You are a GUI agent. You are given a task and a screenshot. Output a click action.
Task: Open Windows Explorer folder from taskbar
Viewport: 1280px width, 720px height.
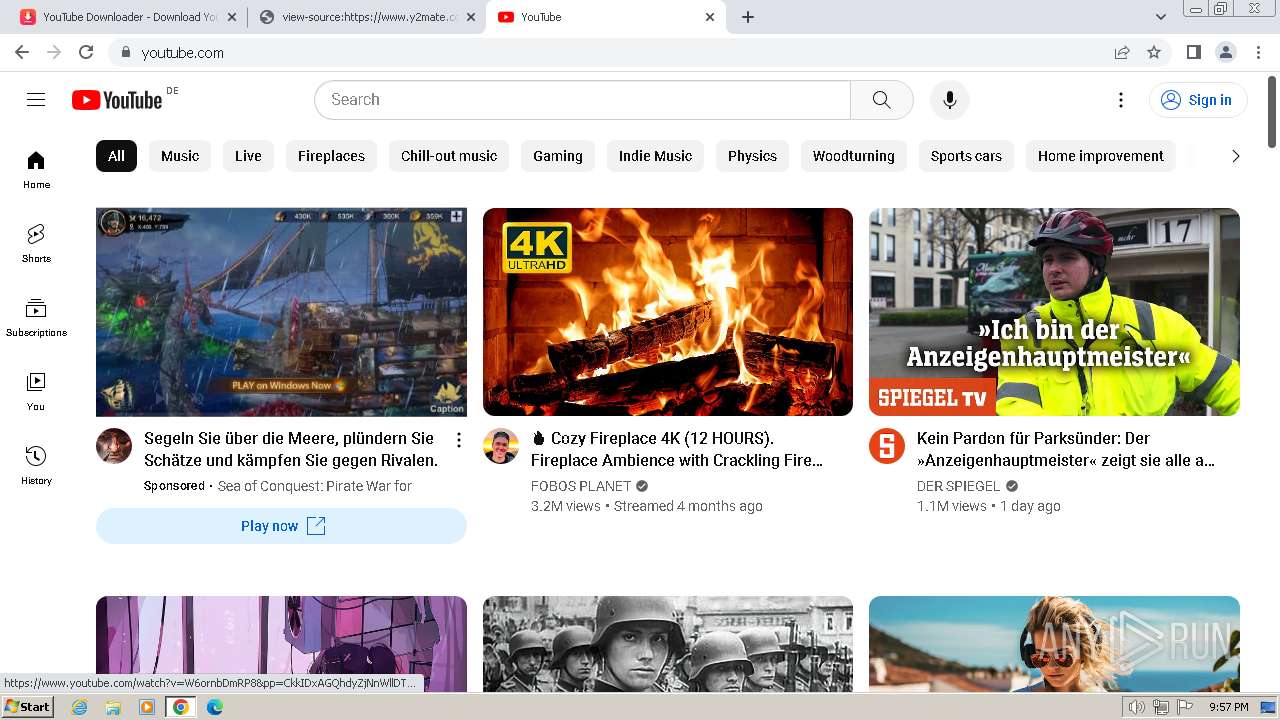[x=113, y=707]
